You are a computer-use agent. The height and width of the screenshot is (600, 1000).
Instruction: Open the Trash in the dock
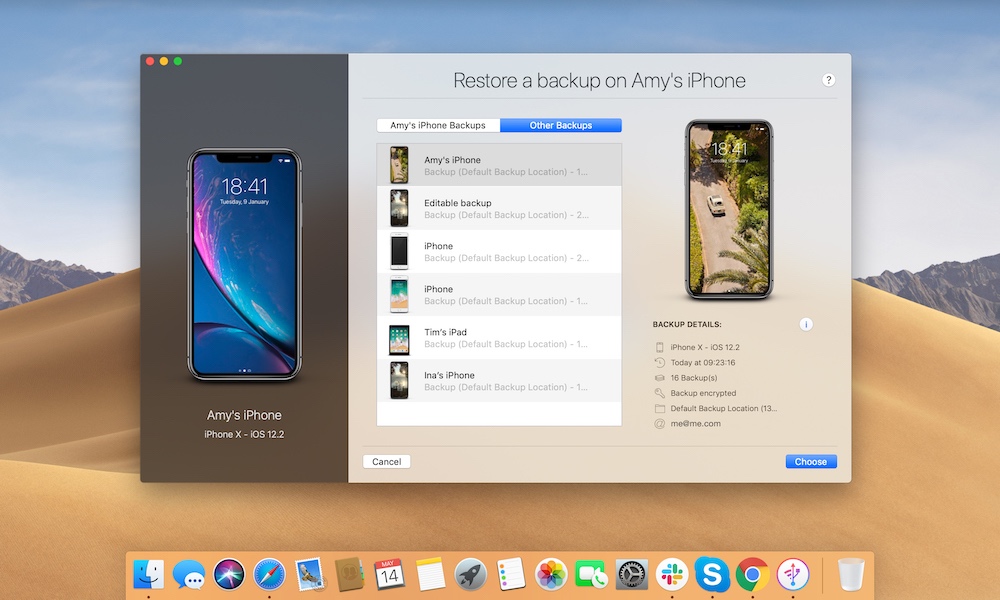pyautogui.click(x=851, y=574)
